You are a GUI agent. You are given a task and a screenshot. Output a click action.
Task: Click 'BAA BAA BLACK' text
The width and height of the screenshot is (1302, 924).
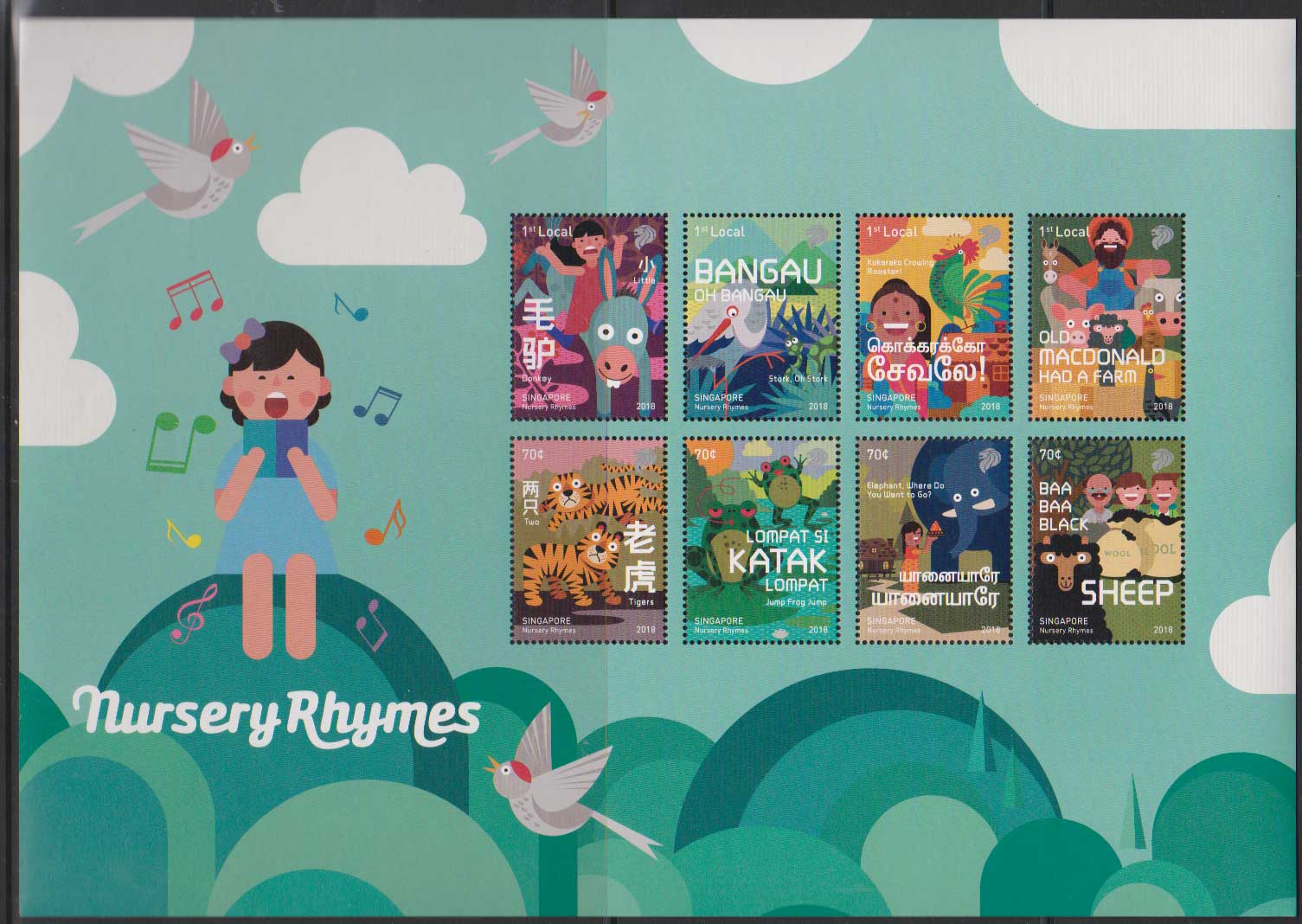[1062, 507]
